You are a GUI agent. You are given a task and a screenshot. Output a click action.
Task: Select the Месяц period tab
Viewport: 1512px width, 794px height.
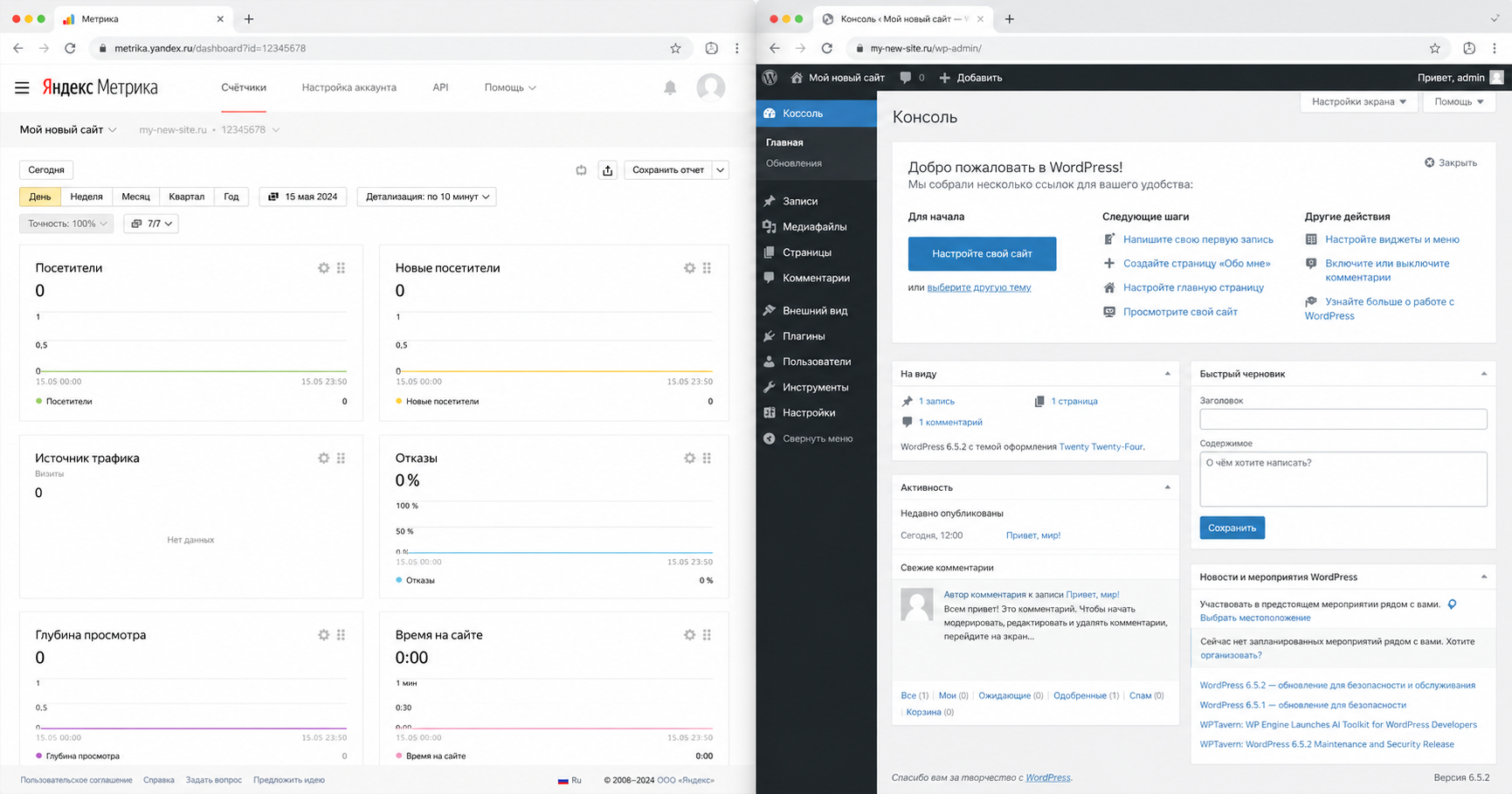tap(135, 197)
